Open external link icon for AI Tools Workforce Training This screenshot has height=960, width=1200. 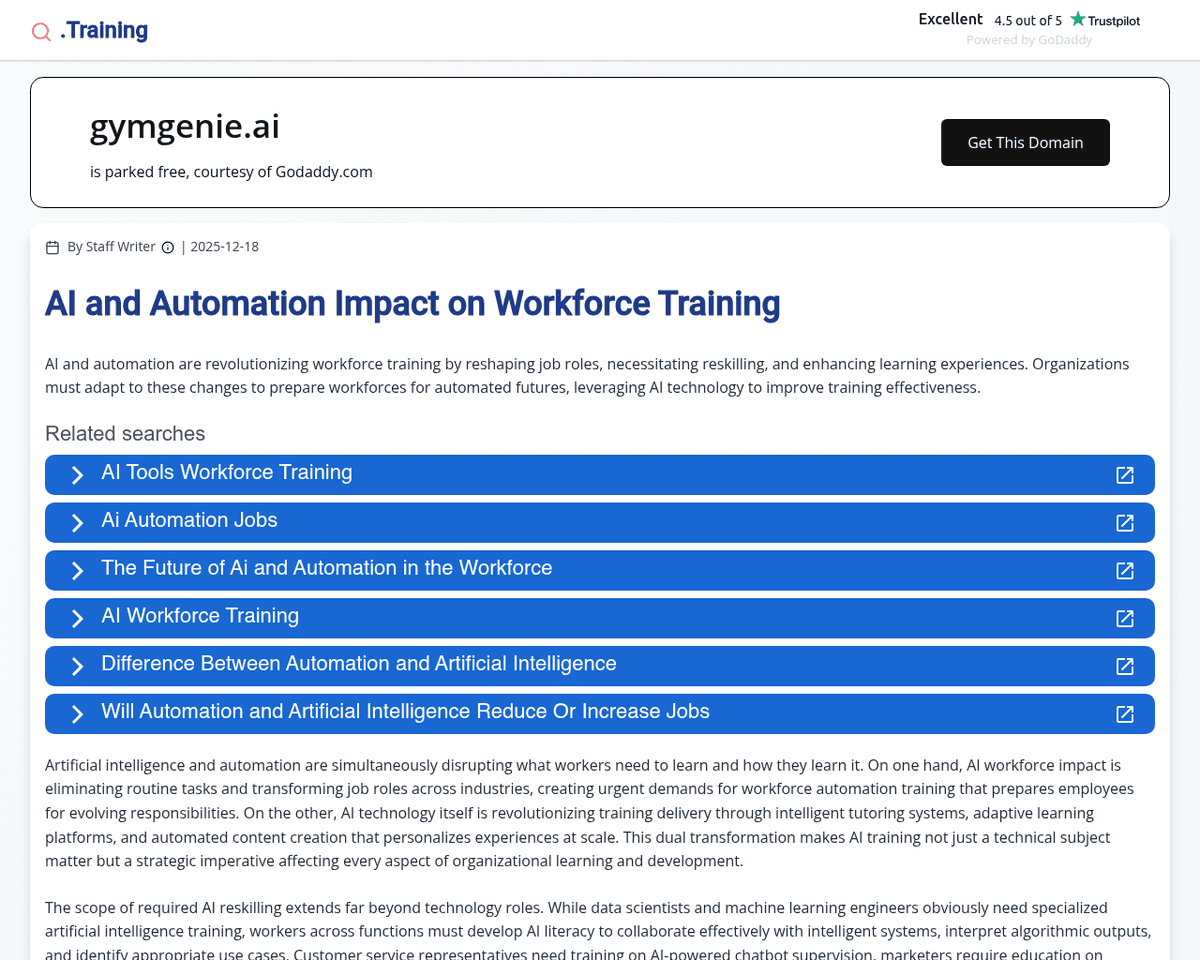point(1125,475)
